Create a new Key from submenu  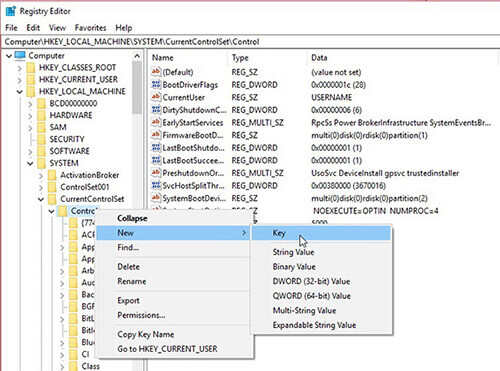[321, 233]
